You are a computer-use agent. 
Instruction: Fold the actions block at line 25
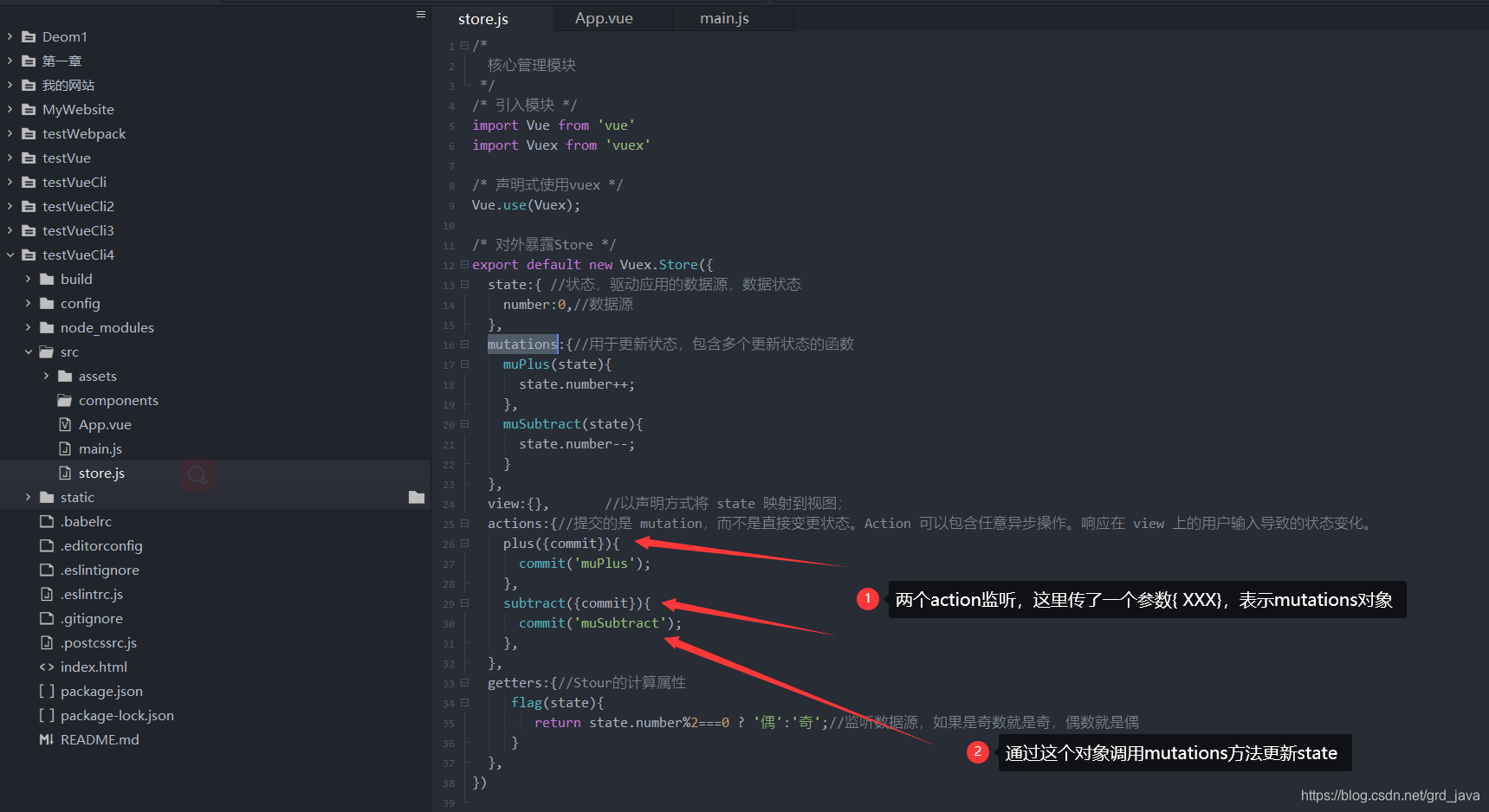tap(464, 524)
